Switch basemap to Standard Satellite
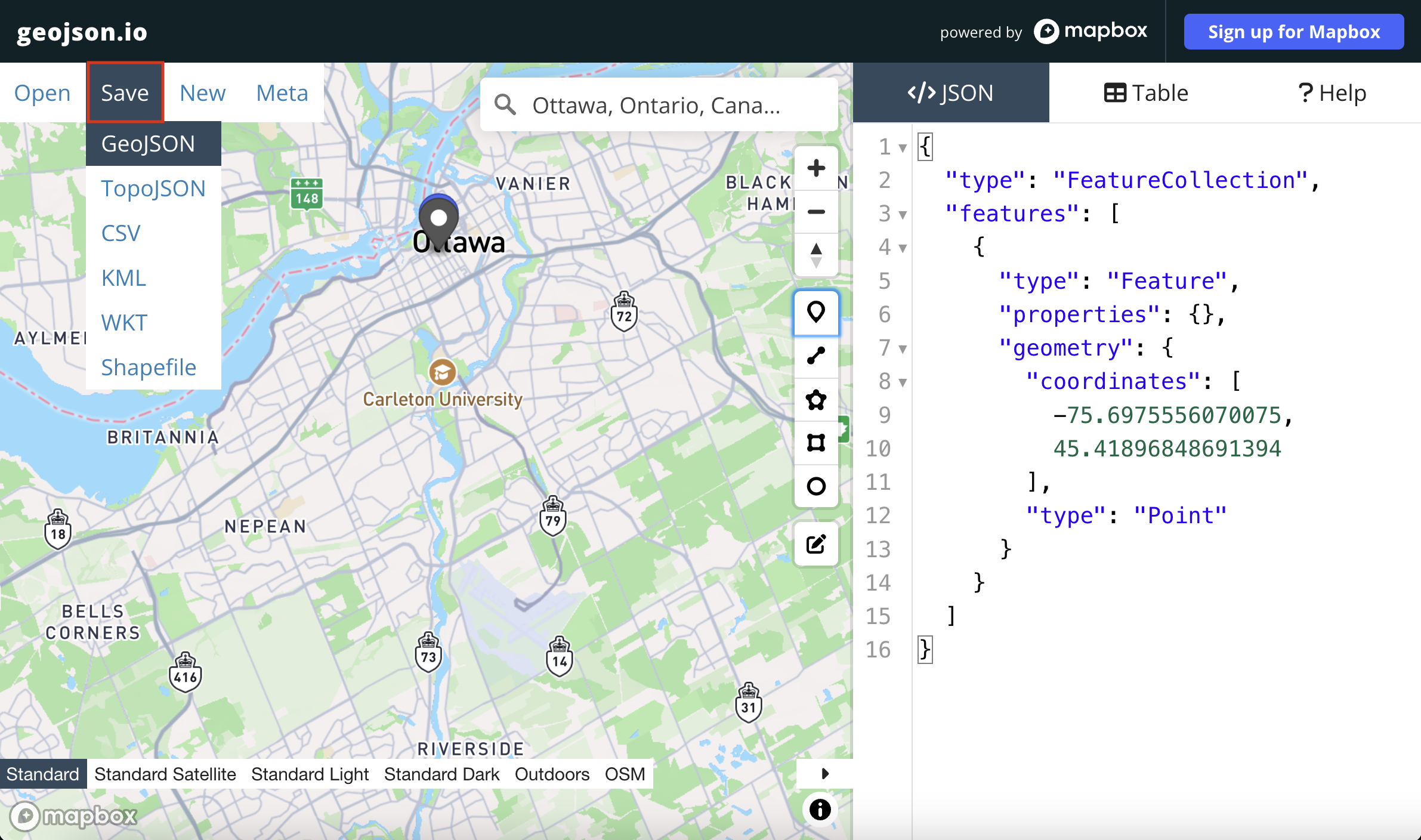Screen dimensions: 1421x840 pyautogui.click(x=165, y=774)
